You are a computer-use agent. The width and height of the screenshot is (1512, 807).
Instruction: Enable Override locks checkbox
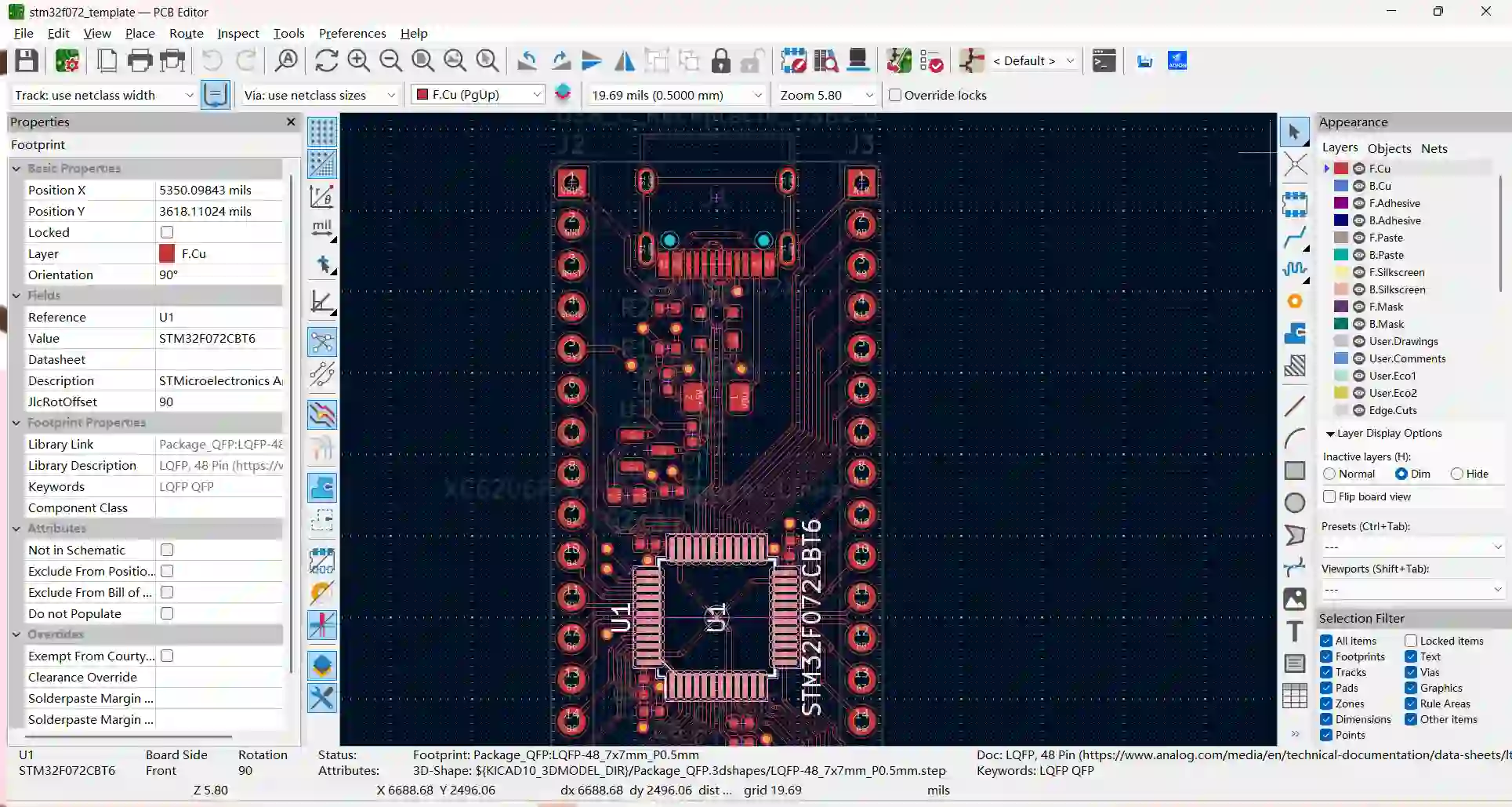pyautogui.click(x=895, y=95)
